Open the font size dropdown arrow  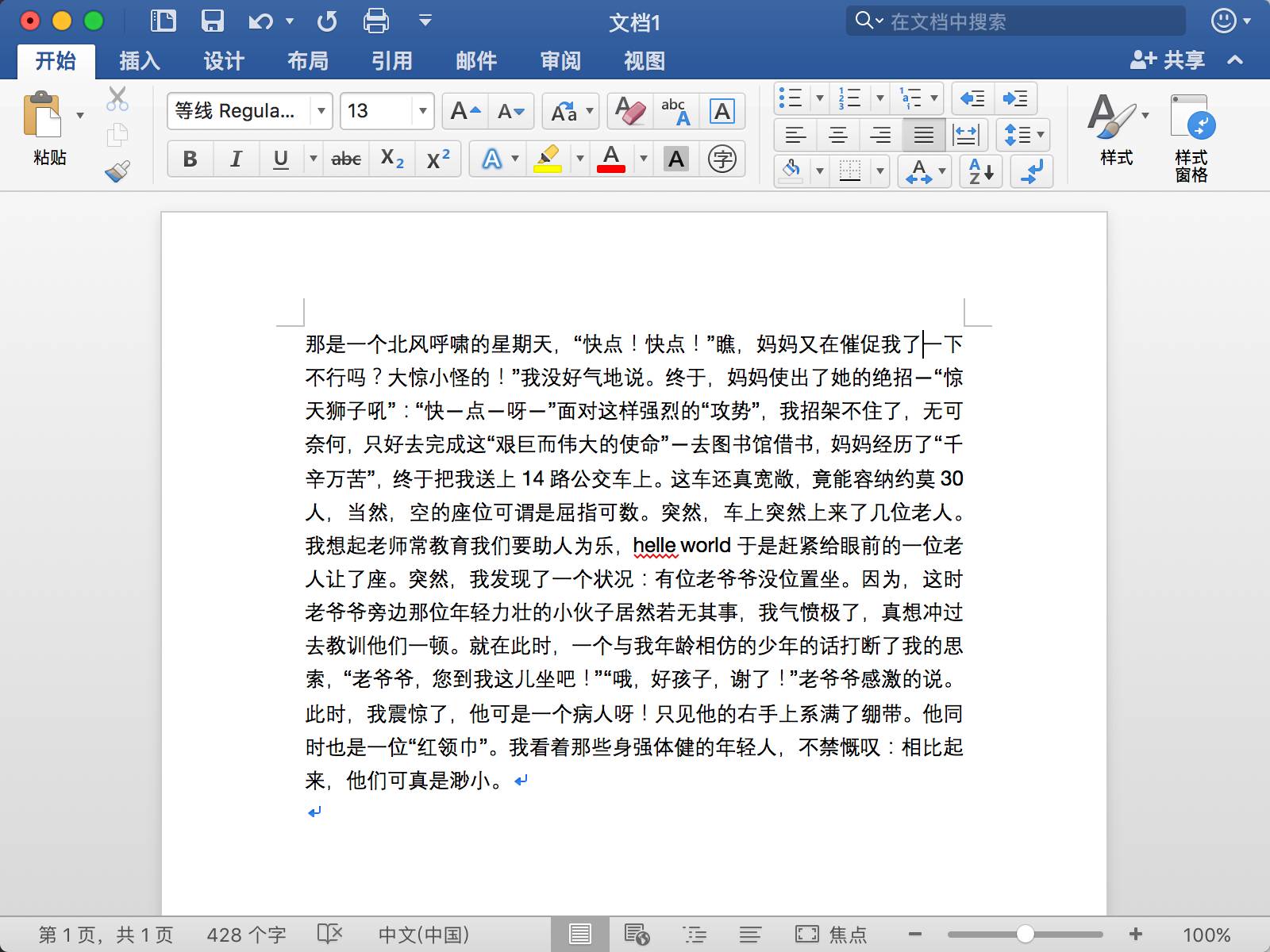(422, 111)
